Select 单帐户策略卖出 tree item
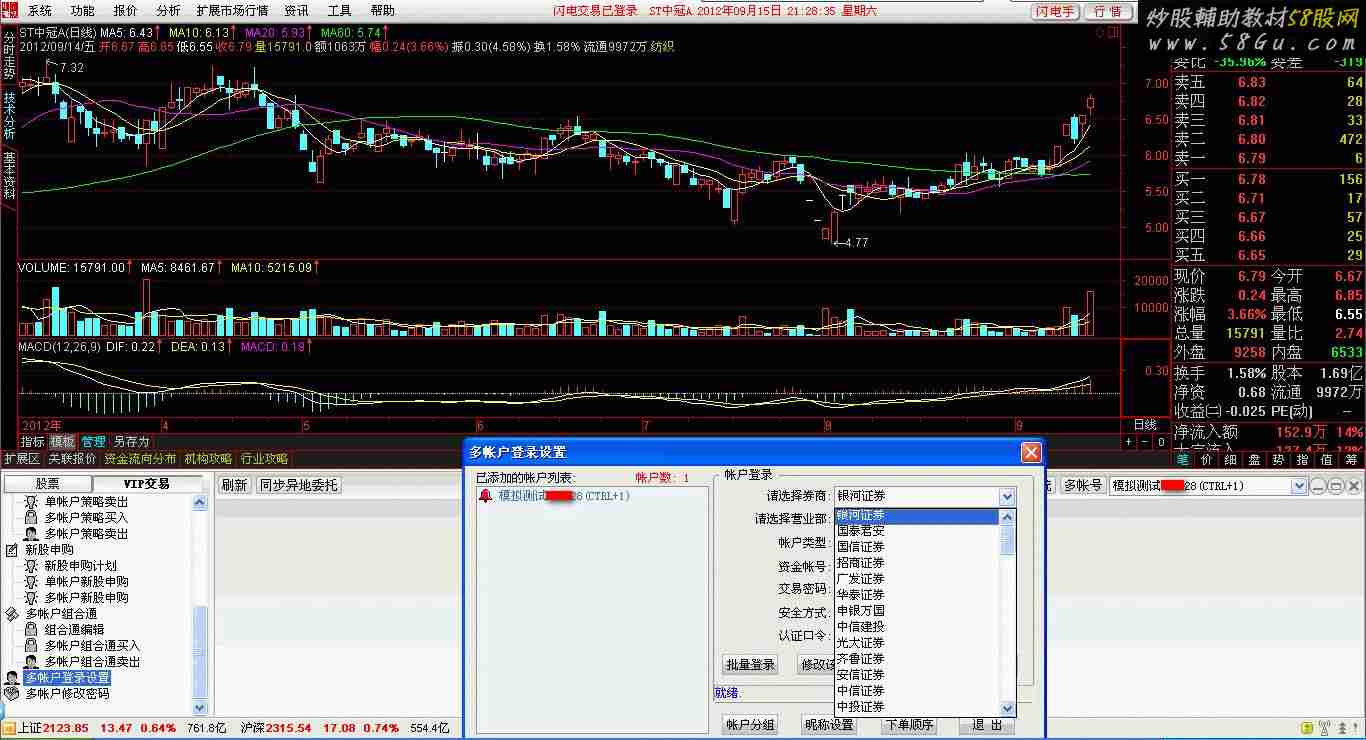The image size is (1366, 740). pos(86,501)
